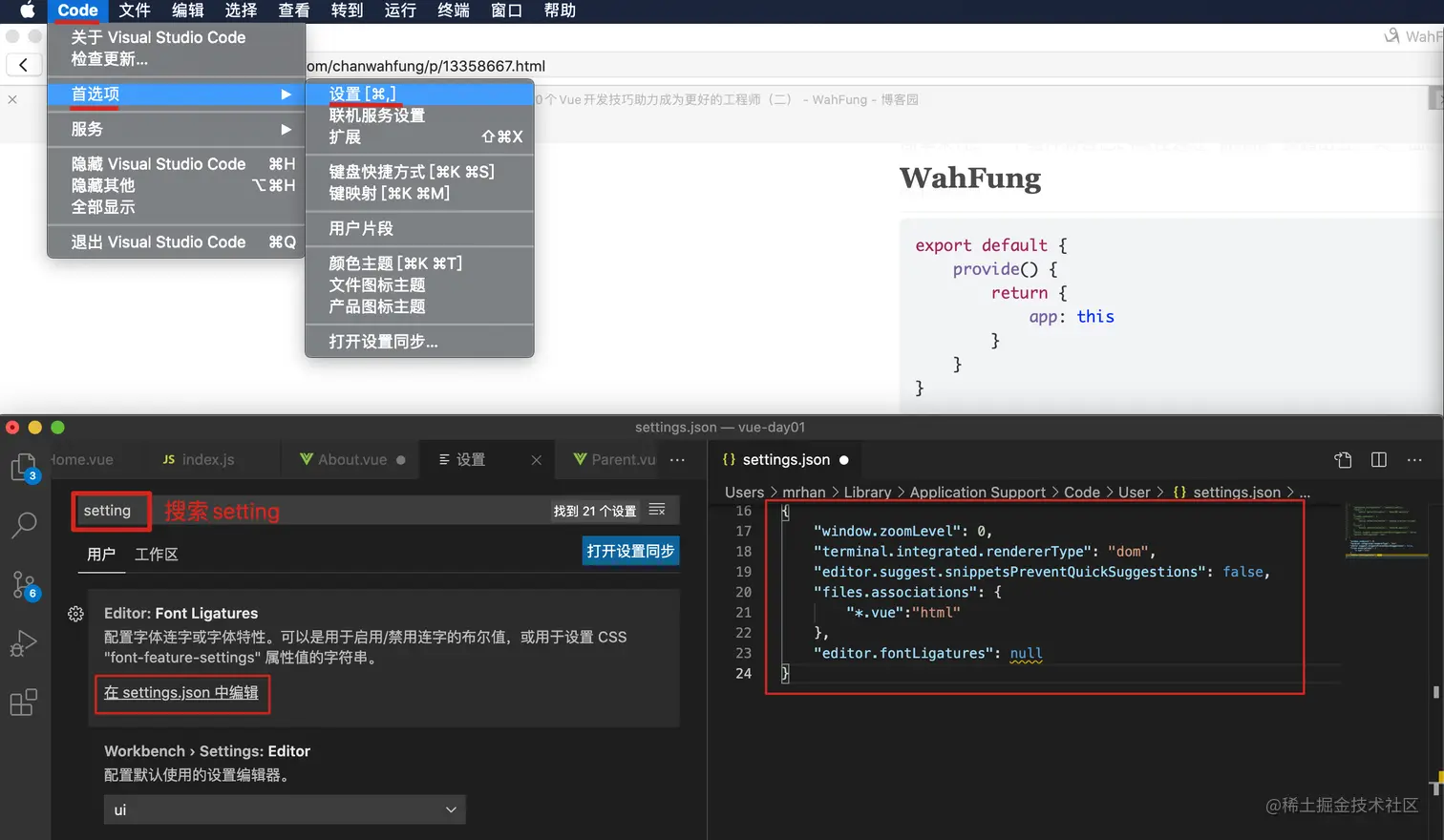Open 键映射 submenu item
This screenshot has height=840, width=1444.
[419, 193]
